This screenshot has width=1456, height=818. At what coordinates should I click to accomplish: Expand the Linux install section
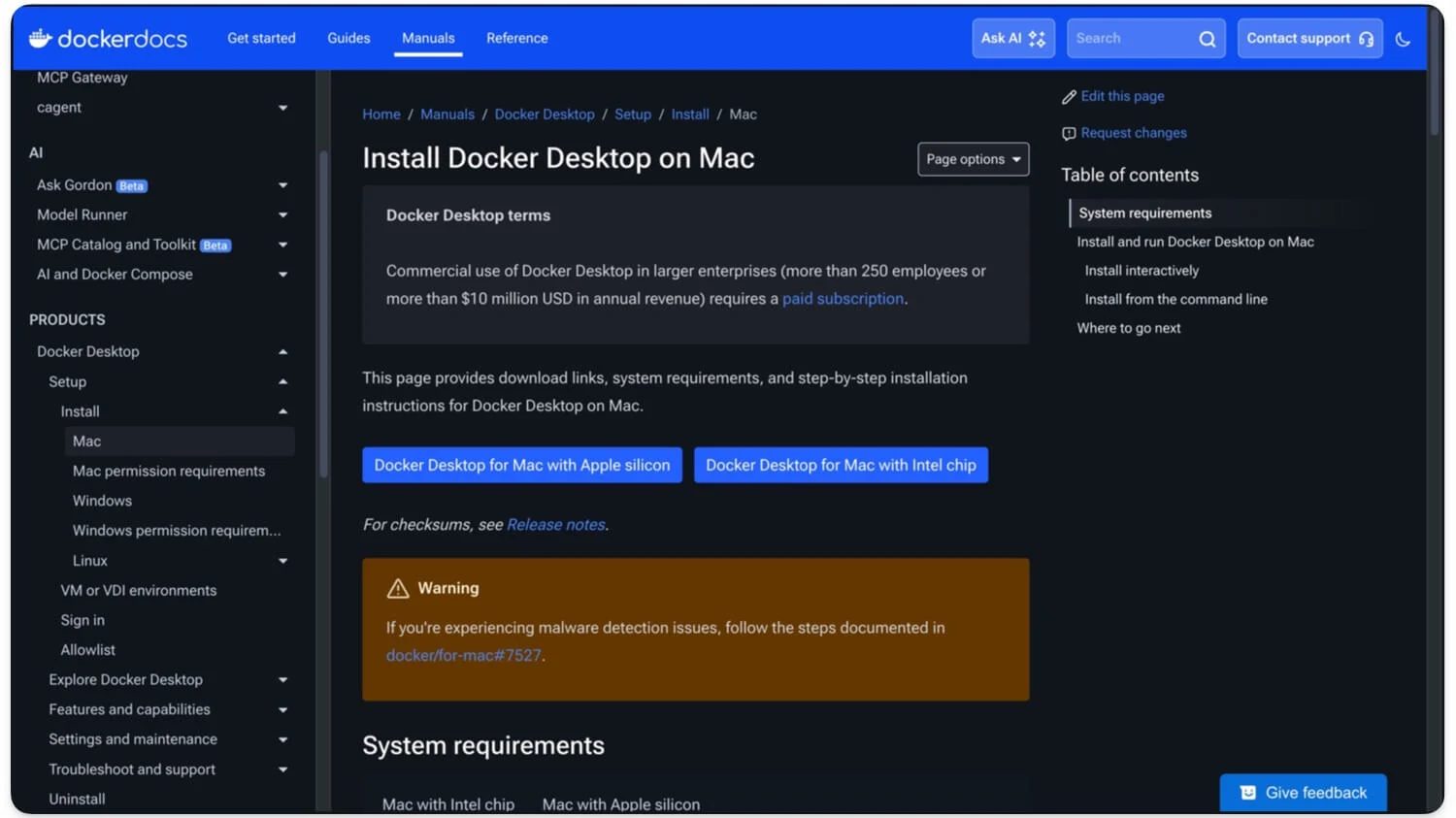click(282, 561)
